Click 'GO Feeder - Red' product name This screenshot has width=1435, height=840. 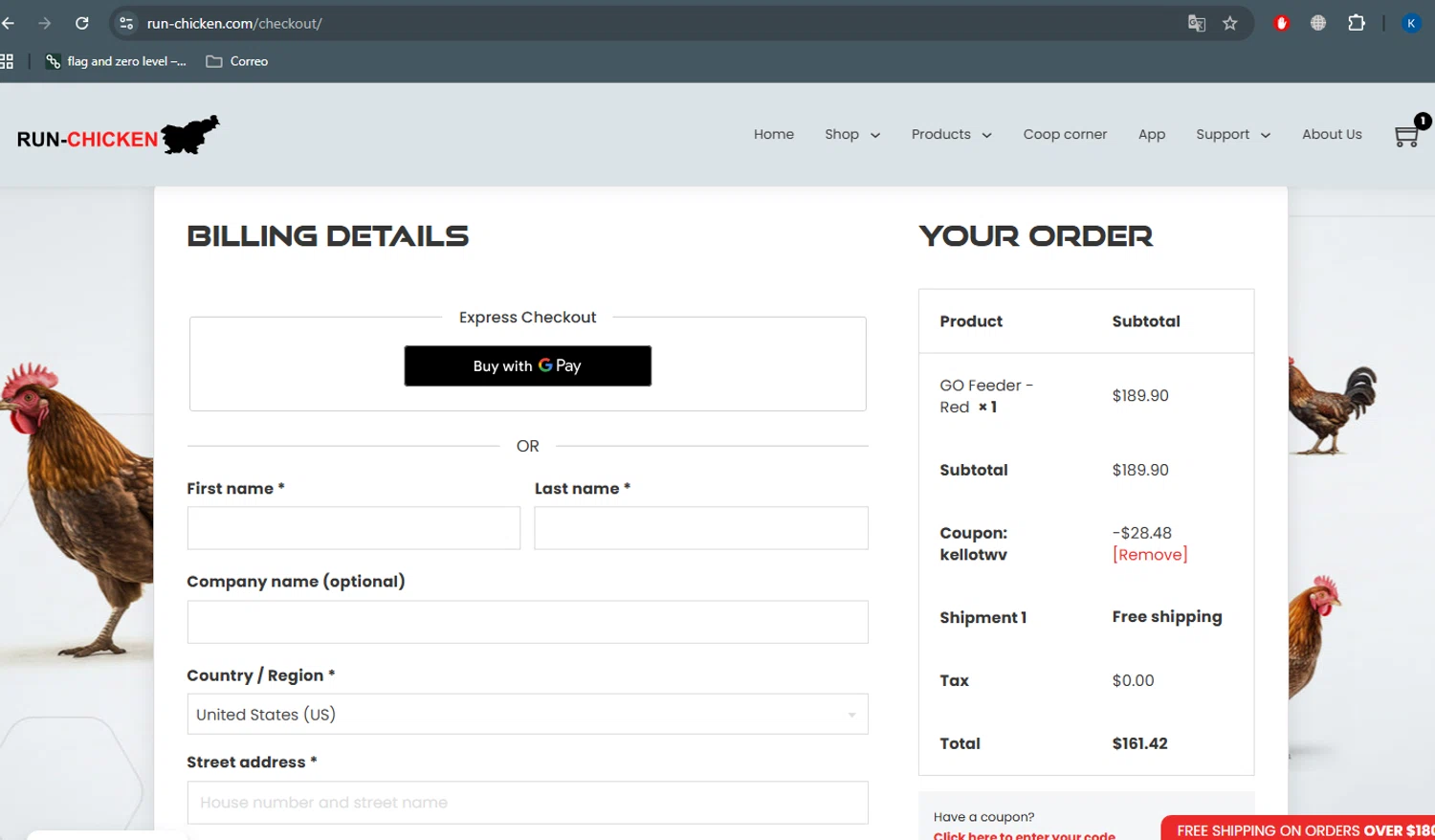(x=985, y=396)
